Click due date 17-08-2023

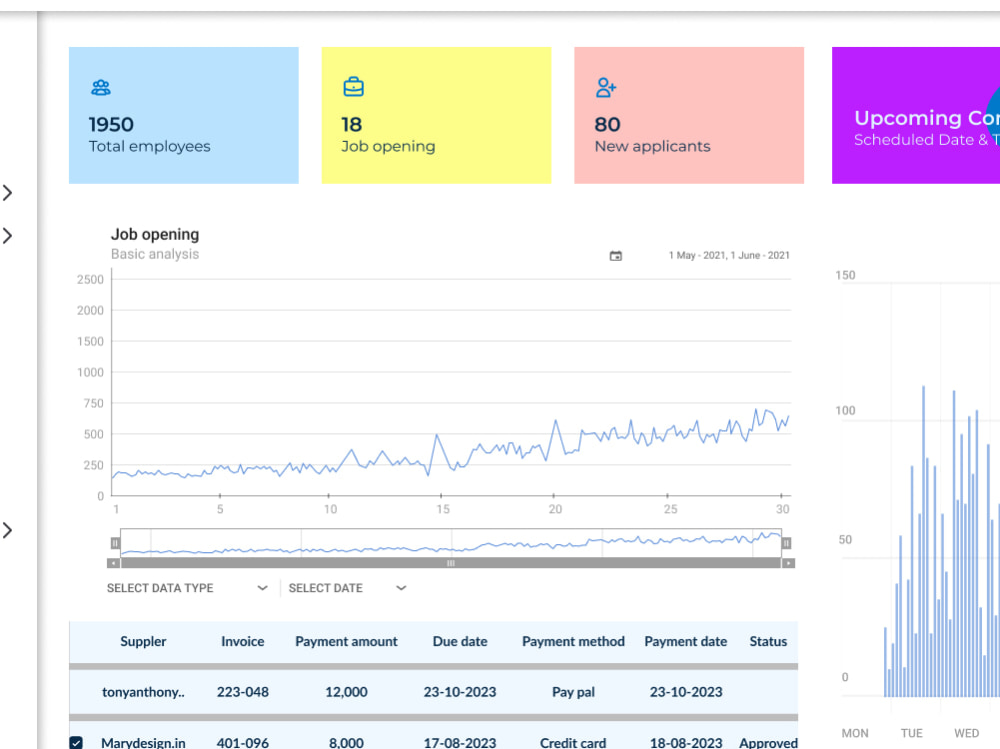point(460,743)
